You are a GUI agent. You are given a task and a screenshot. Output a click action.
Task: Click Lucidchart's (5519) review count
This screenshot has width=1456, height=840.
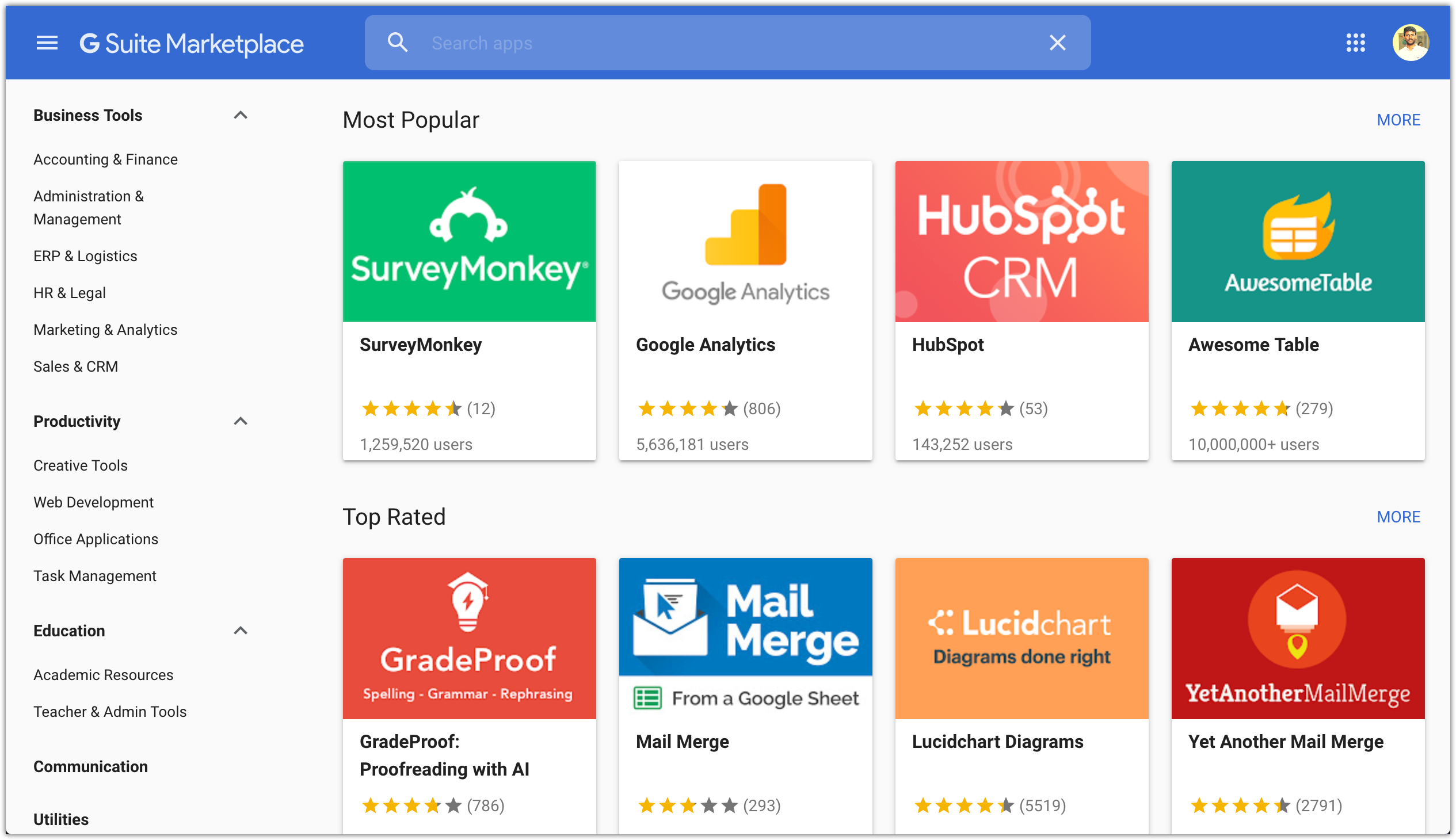[1042, 806]
